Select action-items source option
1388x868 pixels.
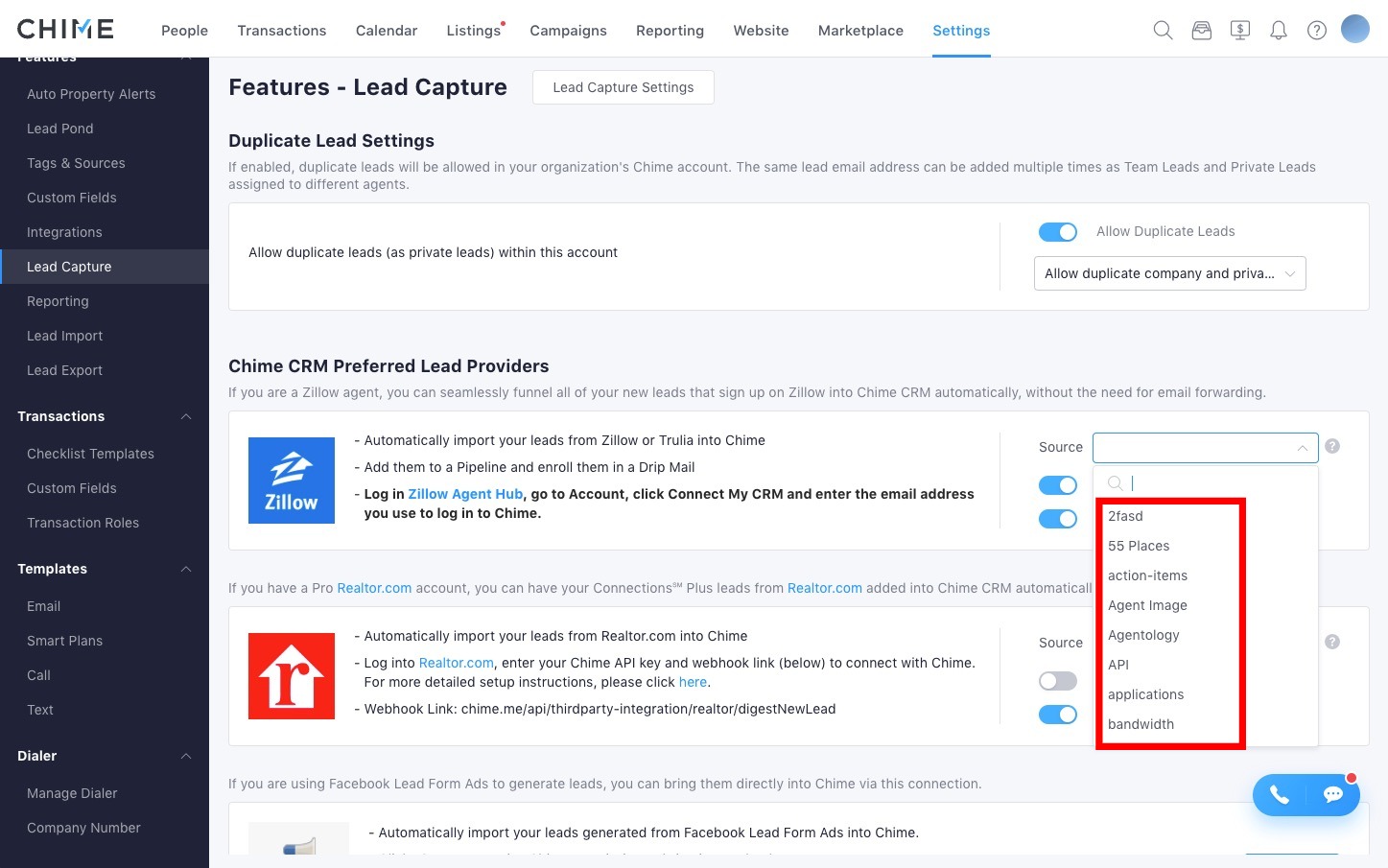1206,575
